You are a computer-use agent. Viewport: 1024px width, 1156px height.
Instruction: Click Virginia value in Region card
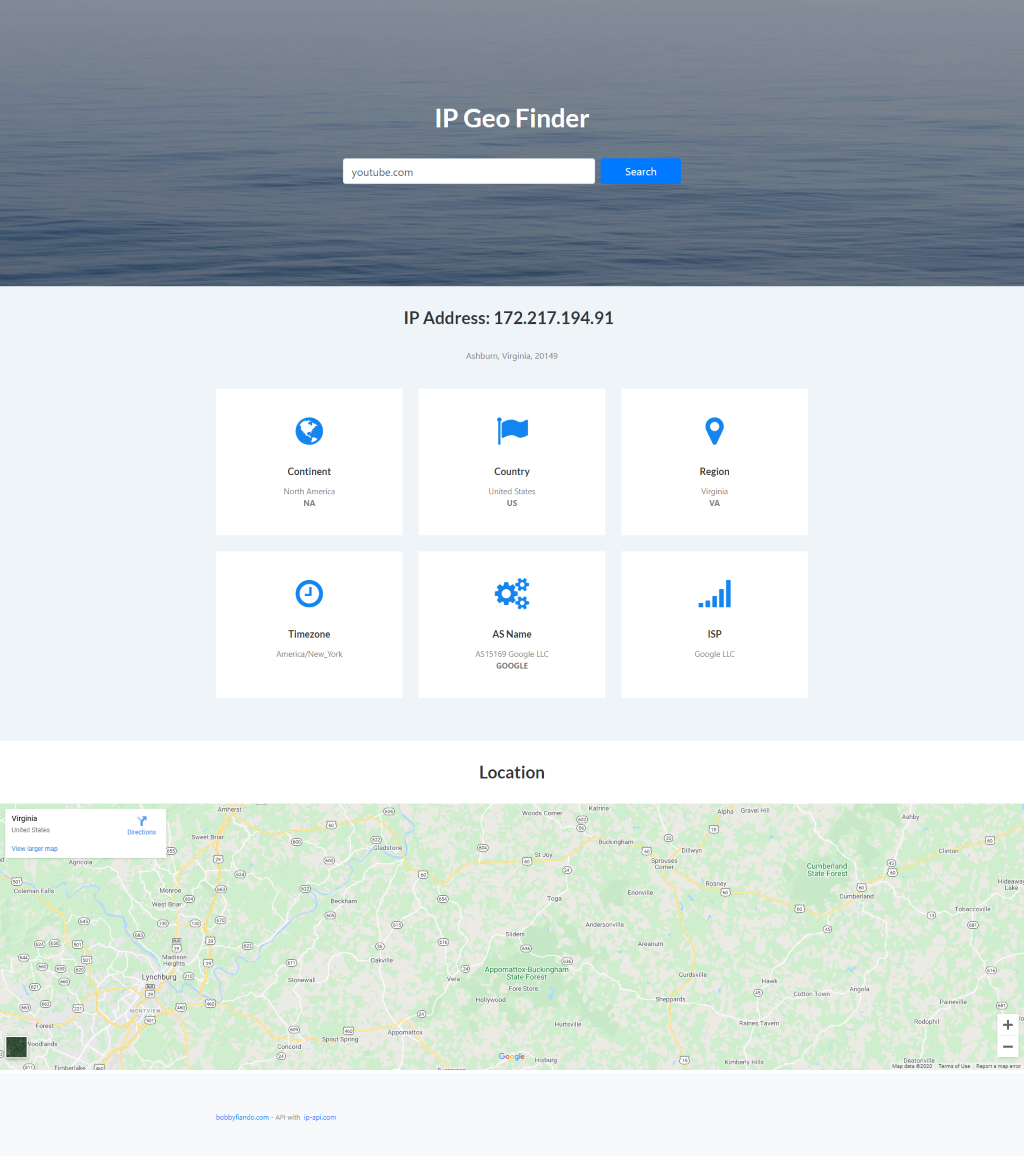714,491
